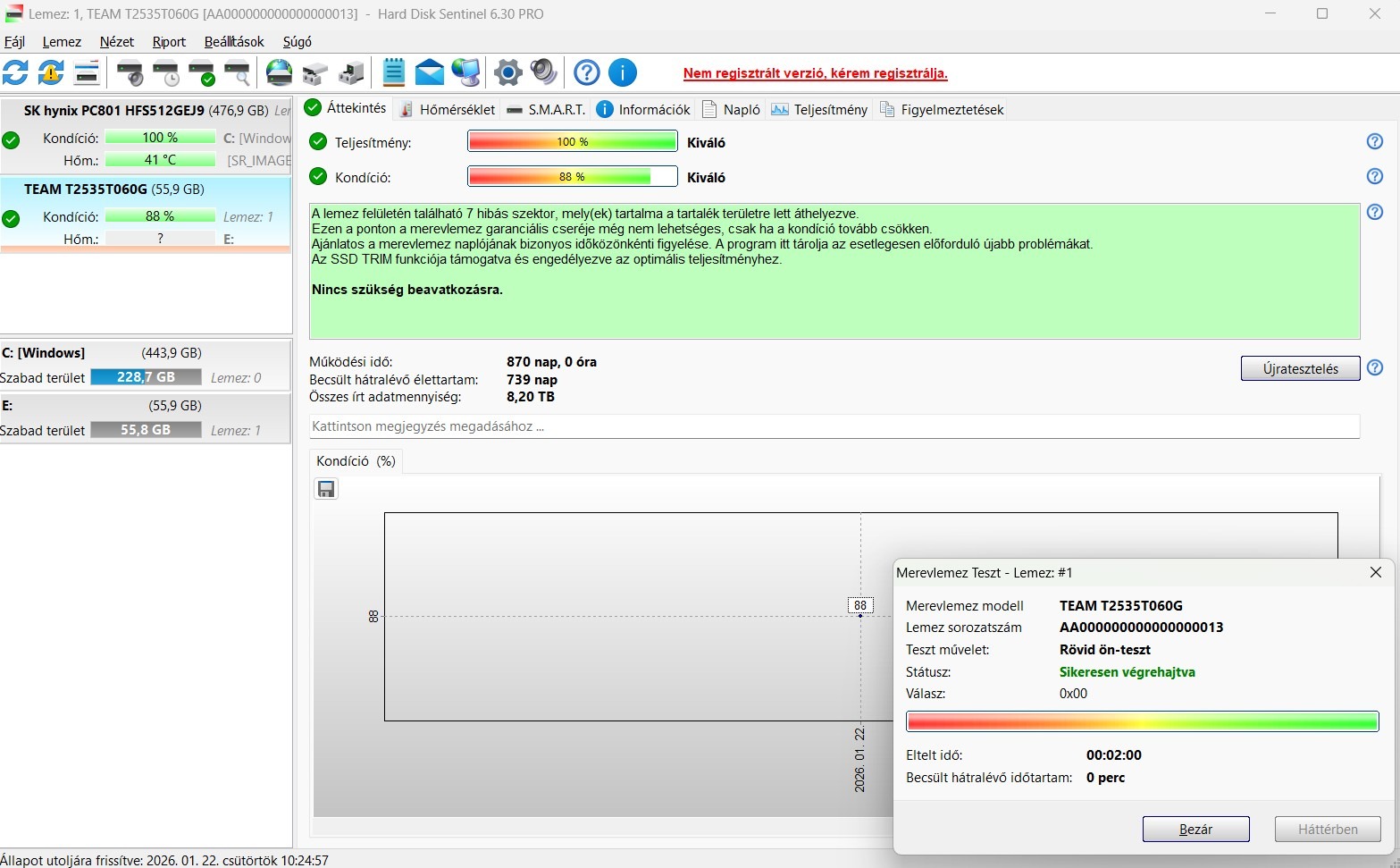Click the help icon next to Kondíció bar
1400x868 pixels.
pos(1375,176)
